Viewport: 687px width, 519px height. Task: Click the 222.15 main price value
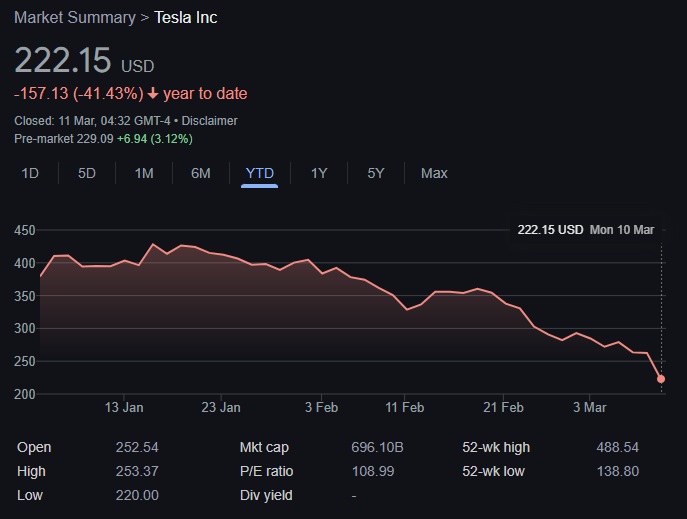click(63, 60)
